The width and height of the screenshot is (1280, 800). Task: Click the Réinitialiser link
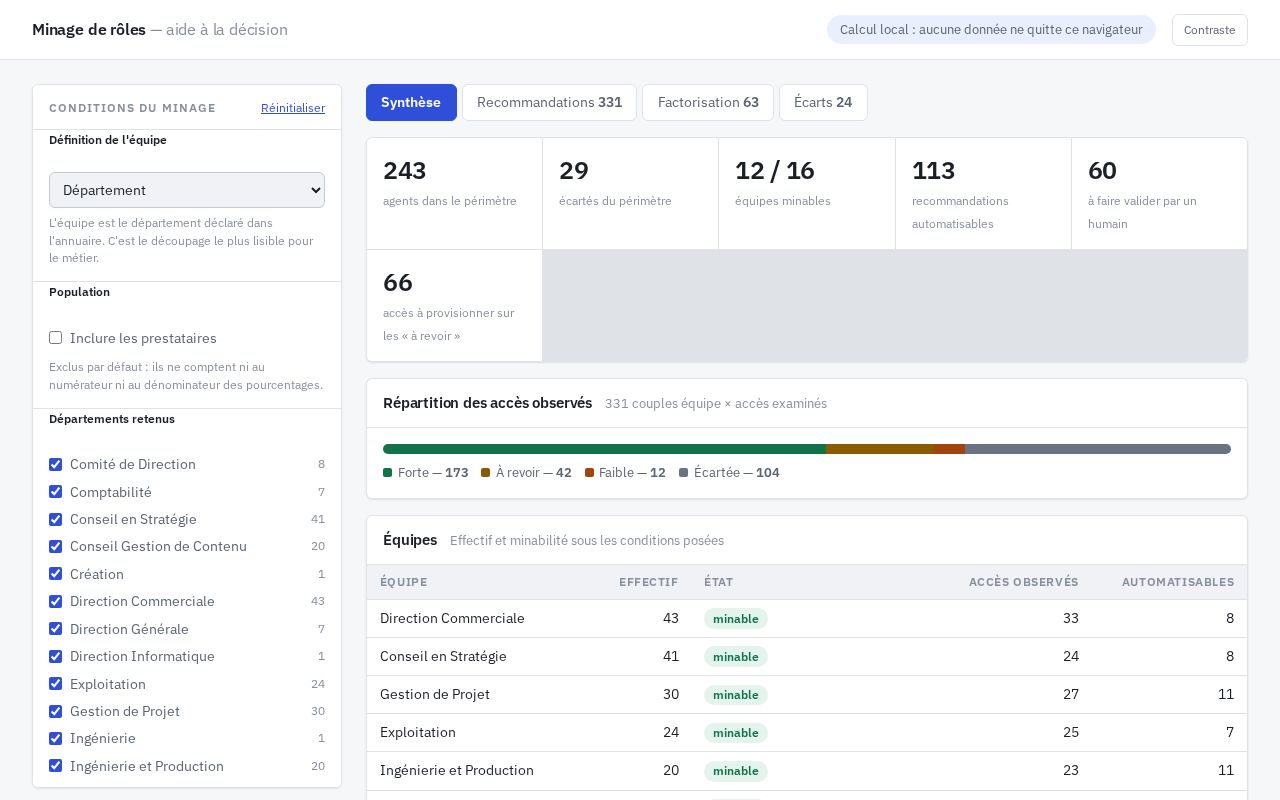coord(293,108)
